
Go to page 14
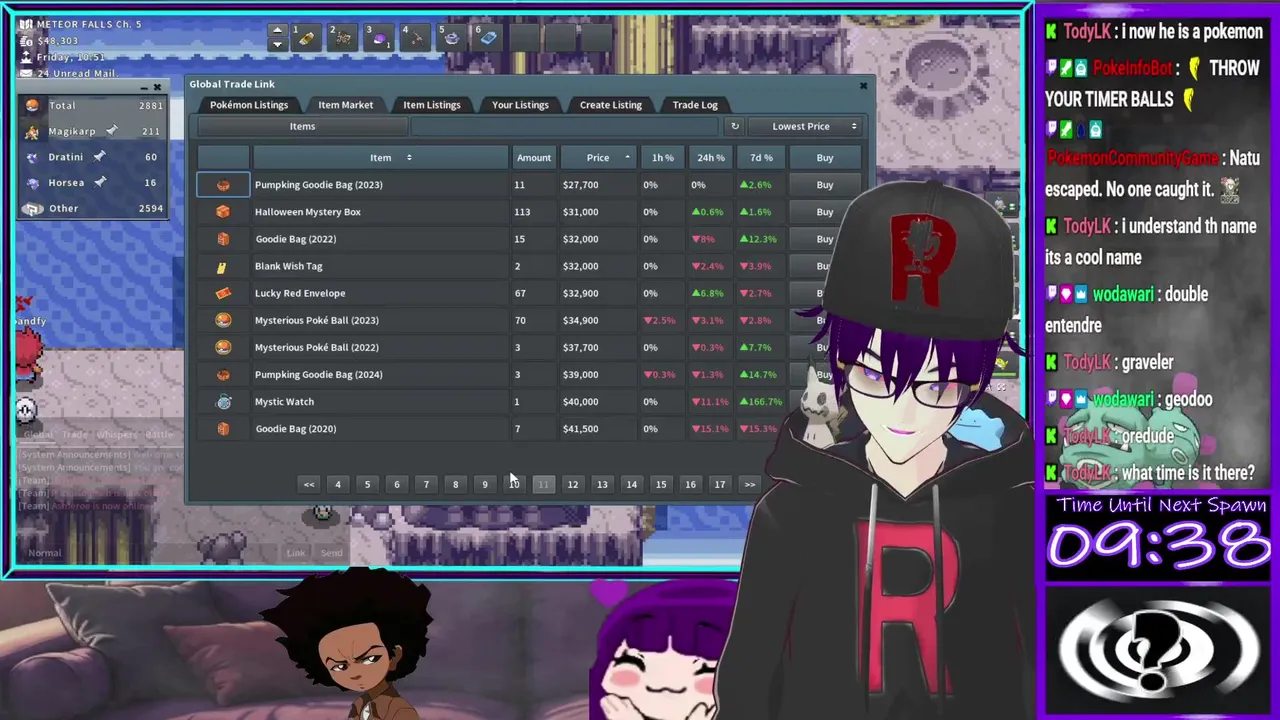pos(631,484)
